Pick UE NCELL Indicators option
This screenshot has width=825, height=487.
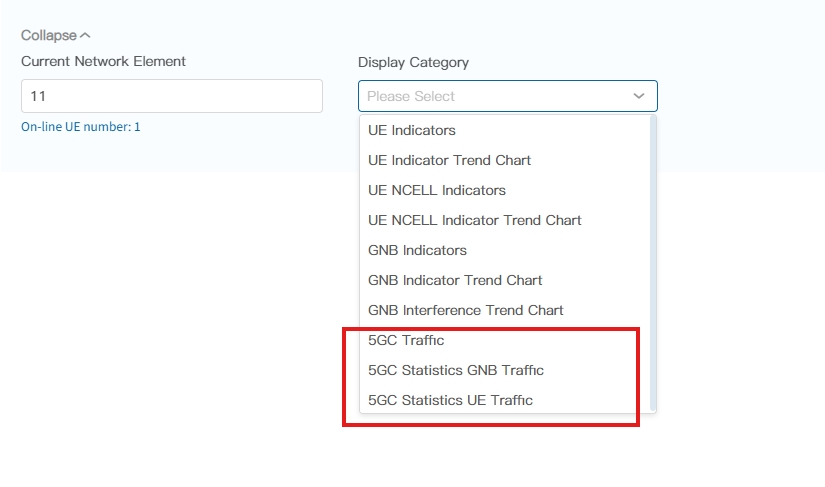point(437,190)
